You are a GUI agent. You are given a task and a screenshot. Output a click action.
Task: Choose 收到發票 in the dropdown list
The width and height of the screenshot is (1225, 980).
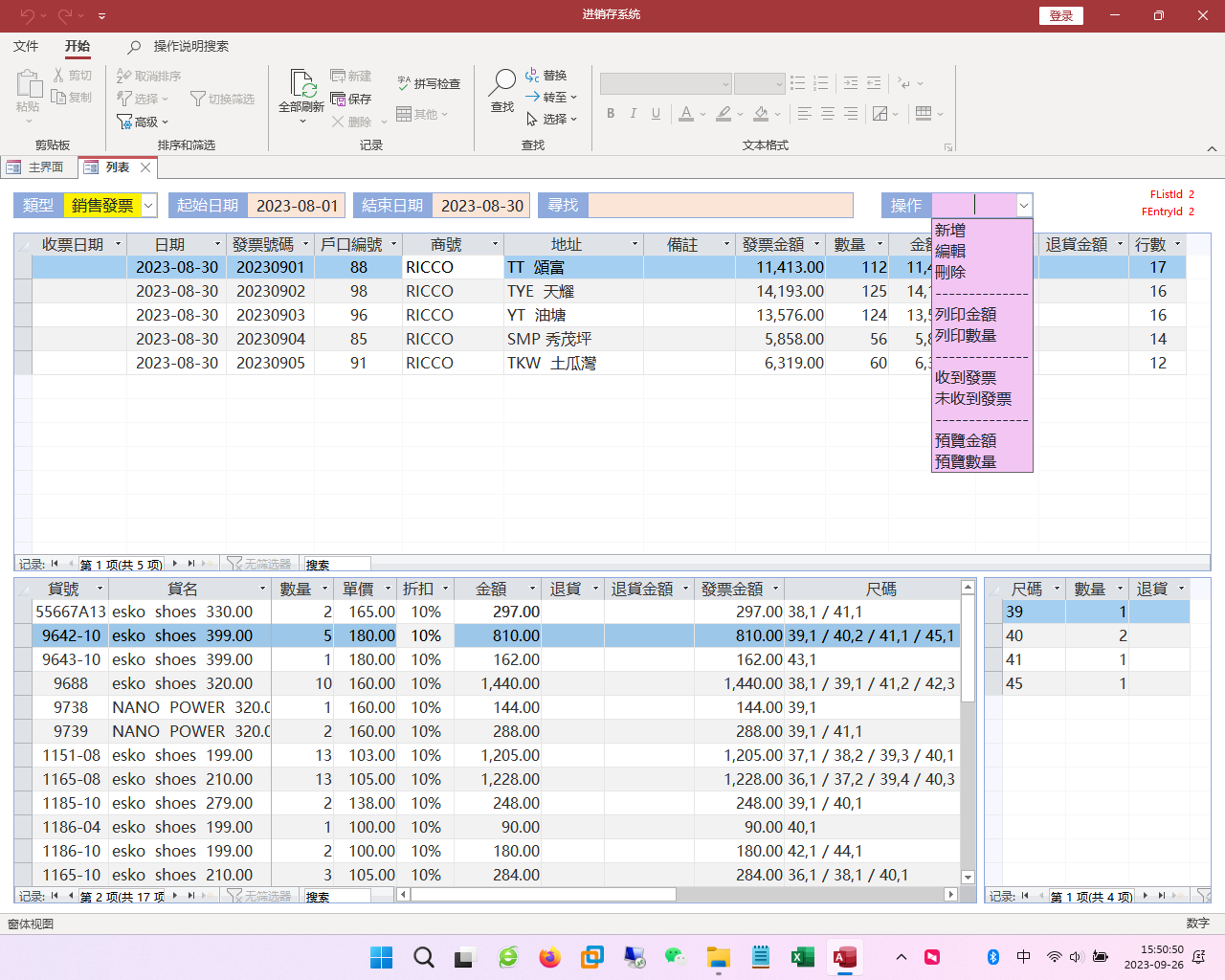tap(966, 378)
